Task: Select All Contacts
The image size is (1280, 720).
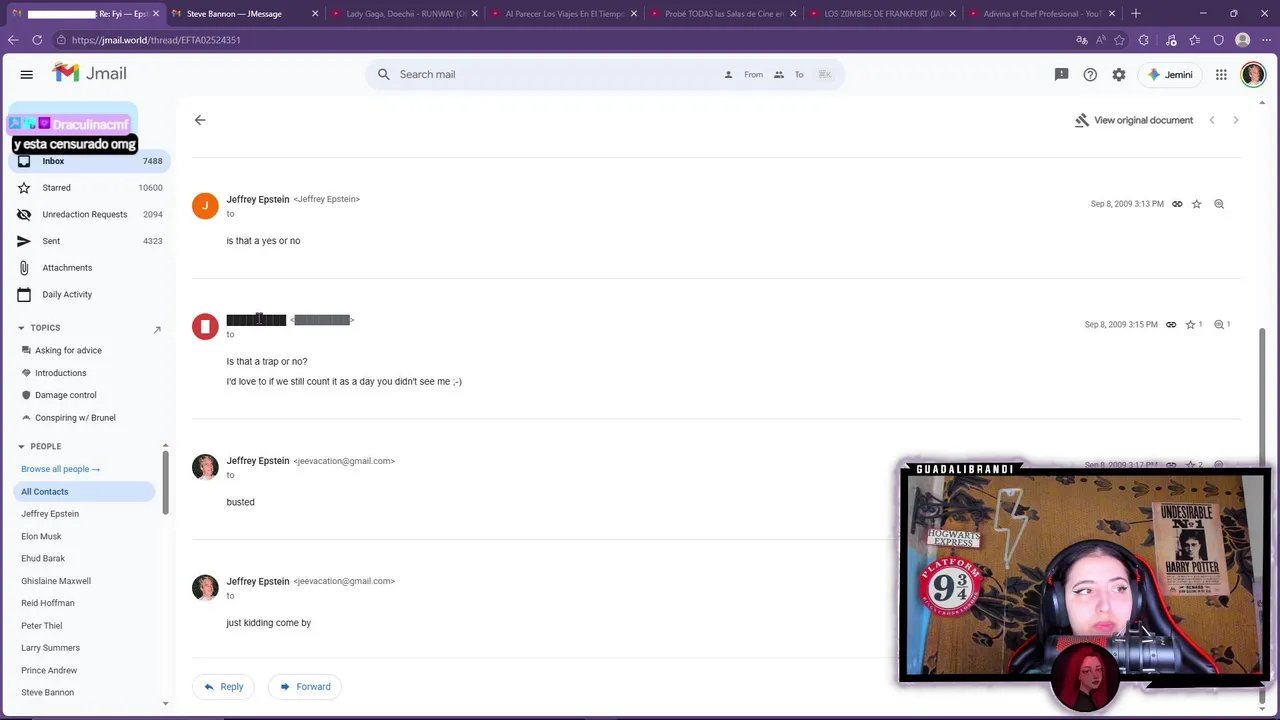Action: point(85,492)
